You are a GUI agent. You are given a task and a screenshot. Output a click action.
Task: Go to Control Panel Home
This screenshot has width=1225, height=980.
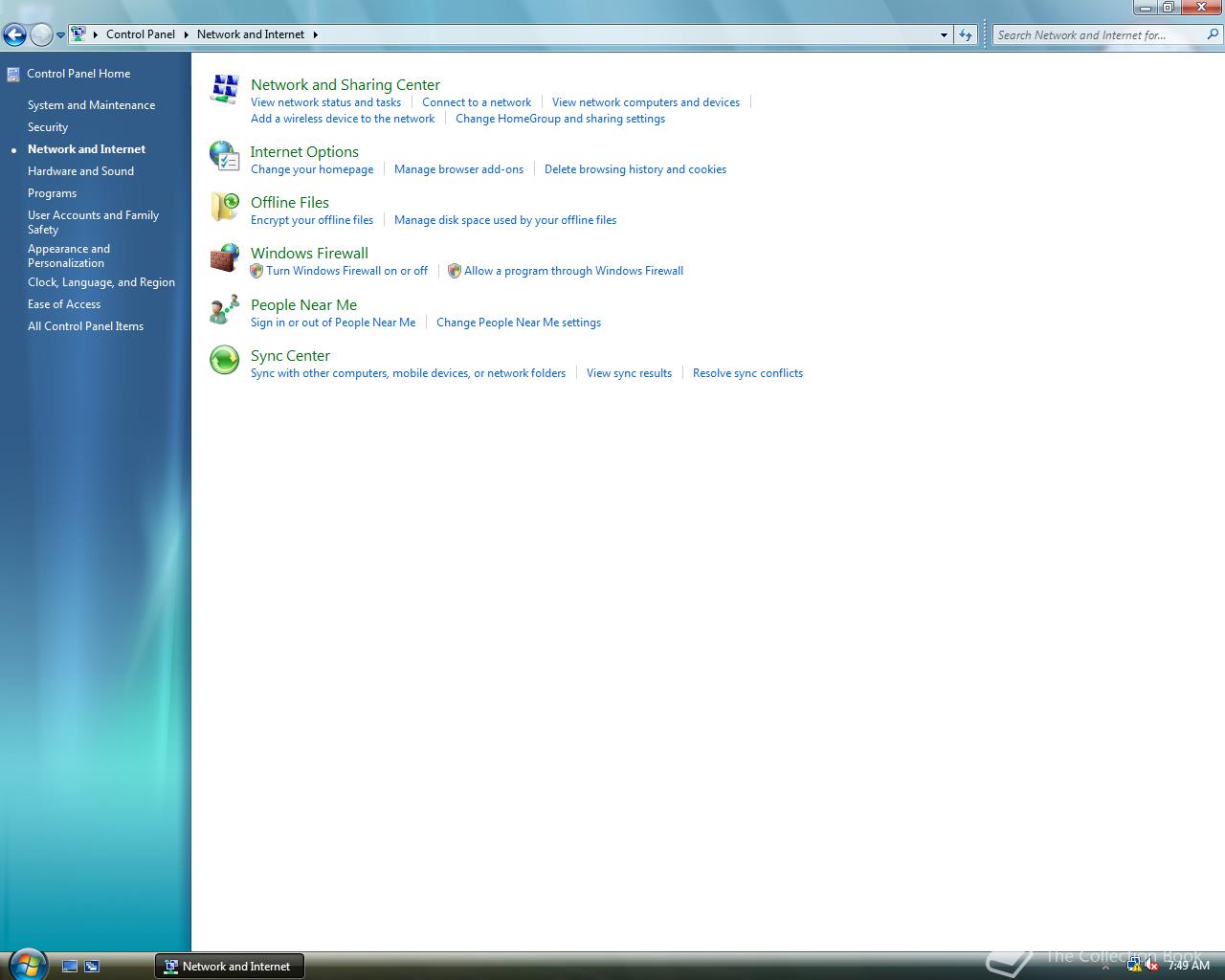coord(78,74)
